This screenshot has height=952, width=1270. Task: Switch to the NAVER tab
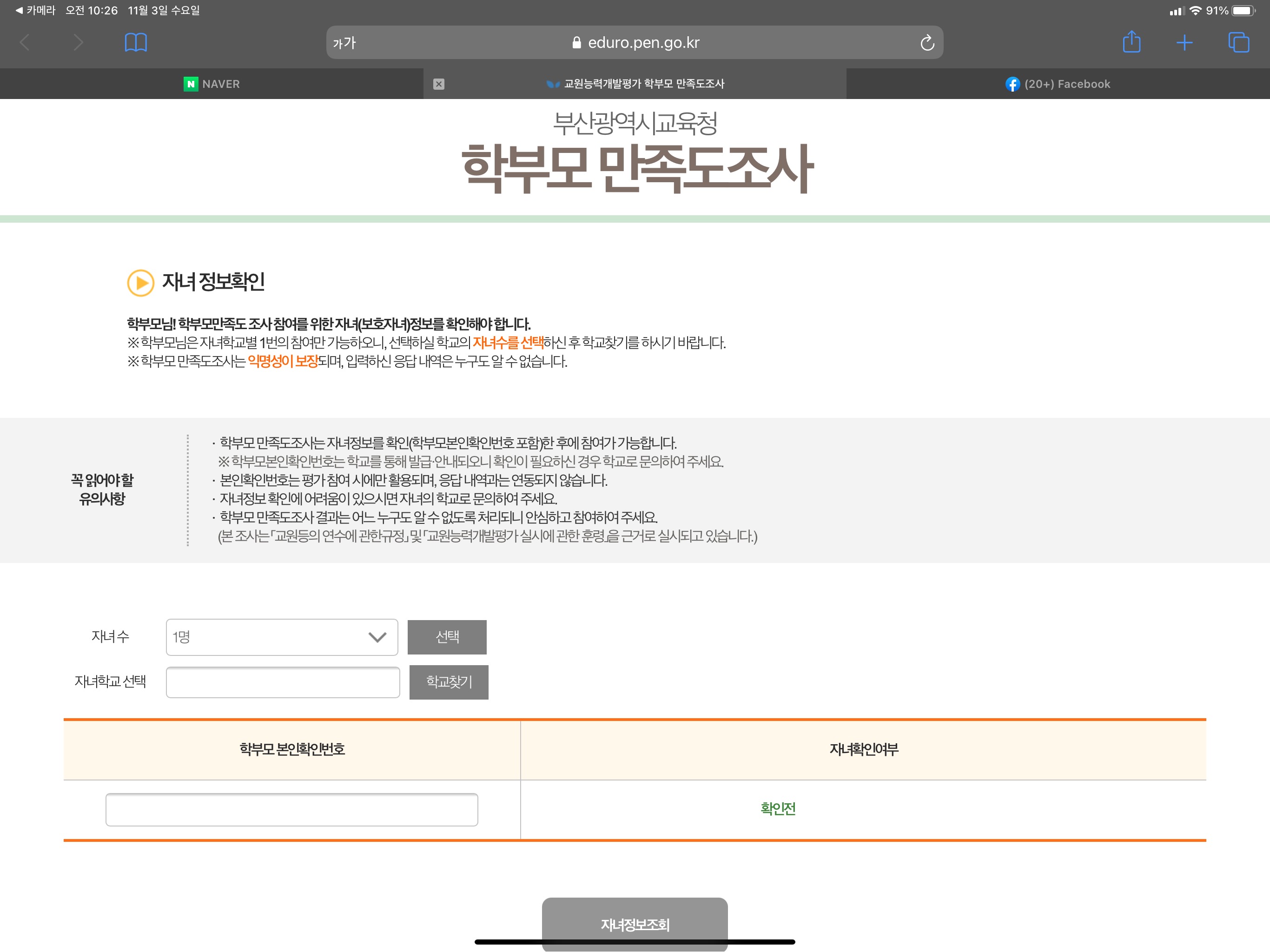click(212, 84)
